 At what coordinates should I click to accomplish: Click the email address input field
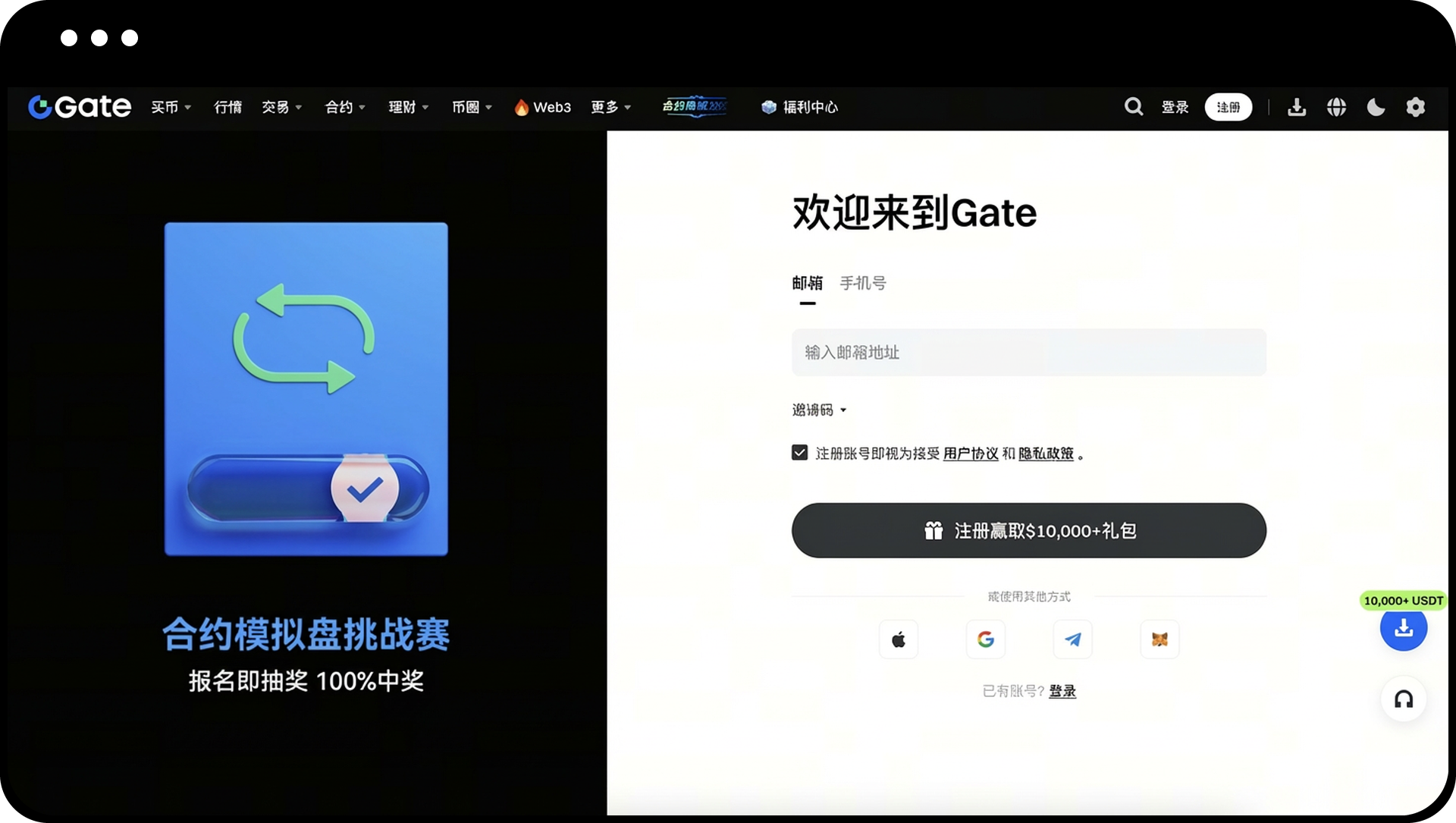click(1028, 352)
